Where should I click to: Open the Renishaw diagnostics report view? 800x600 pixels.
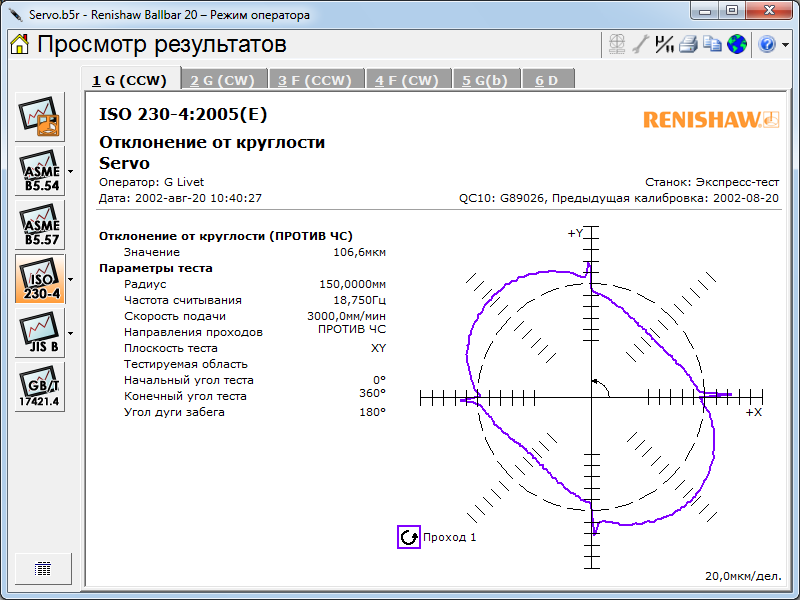[x=40, y=117]
